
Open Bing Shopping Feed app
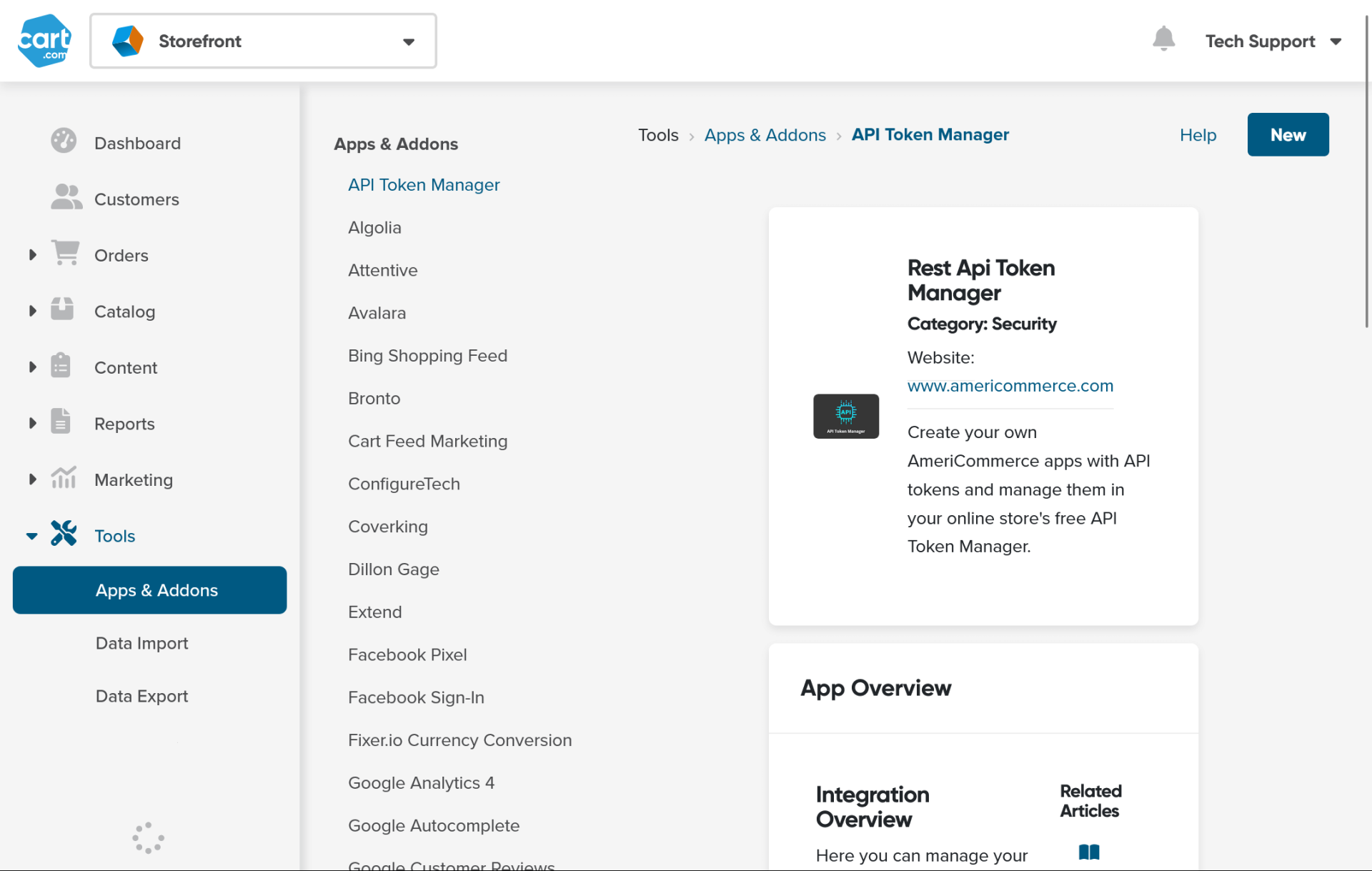(427, 356)
